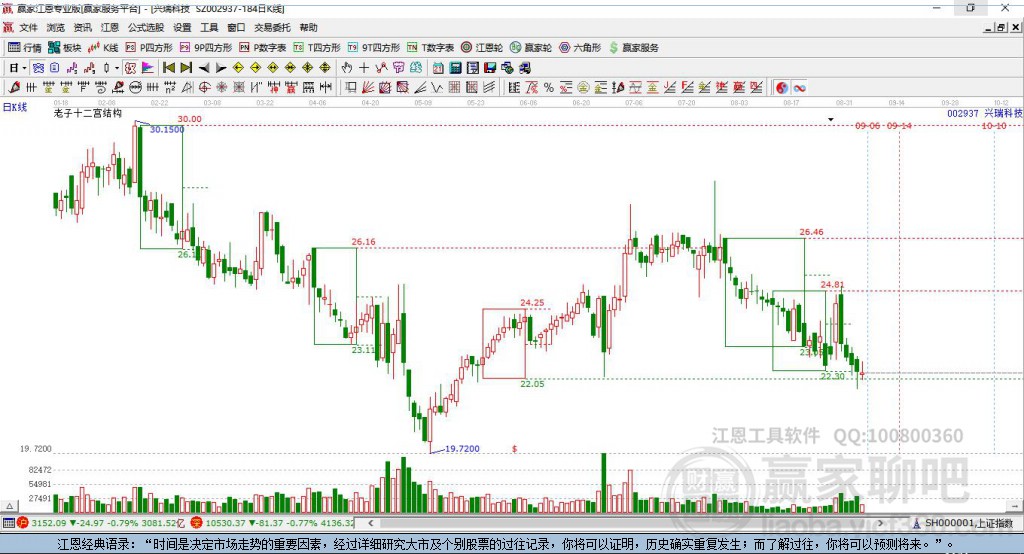The image size is (1024, 554).
Task: Click the floppy disk save icon
Action: click(x=490, y=67)
